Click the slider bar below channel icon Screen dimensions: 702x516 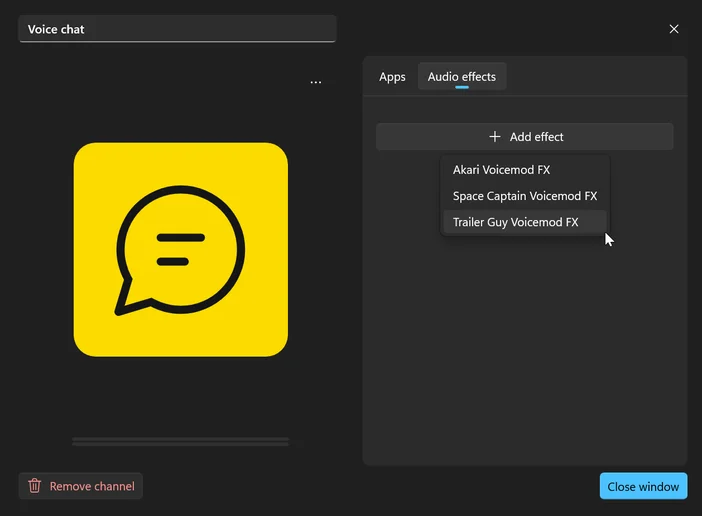(x=180, y=441)
